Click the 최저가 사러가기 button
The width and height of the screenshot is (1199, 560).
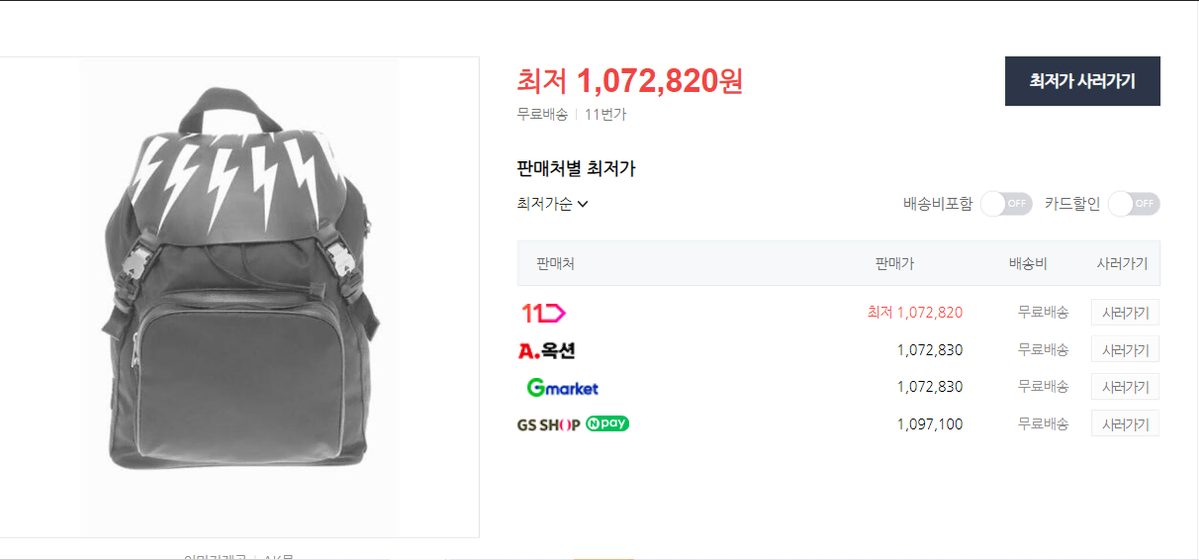[x=1082, y=81]
